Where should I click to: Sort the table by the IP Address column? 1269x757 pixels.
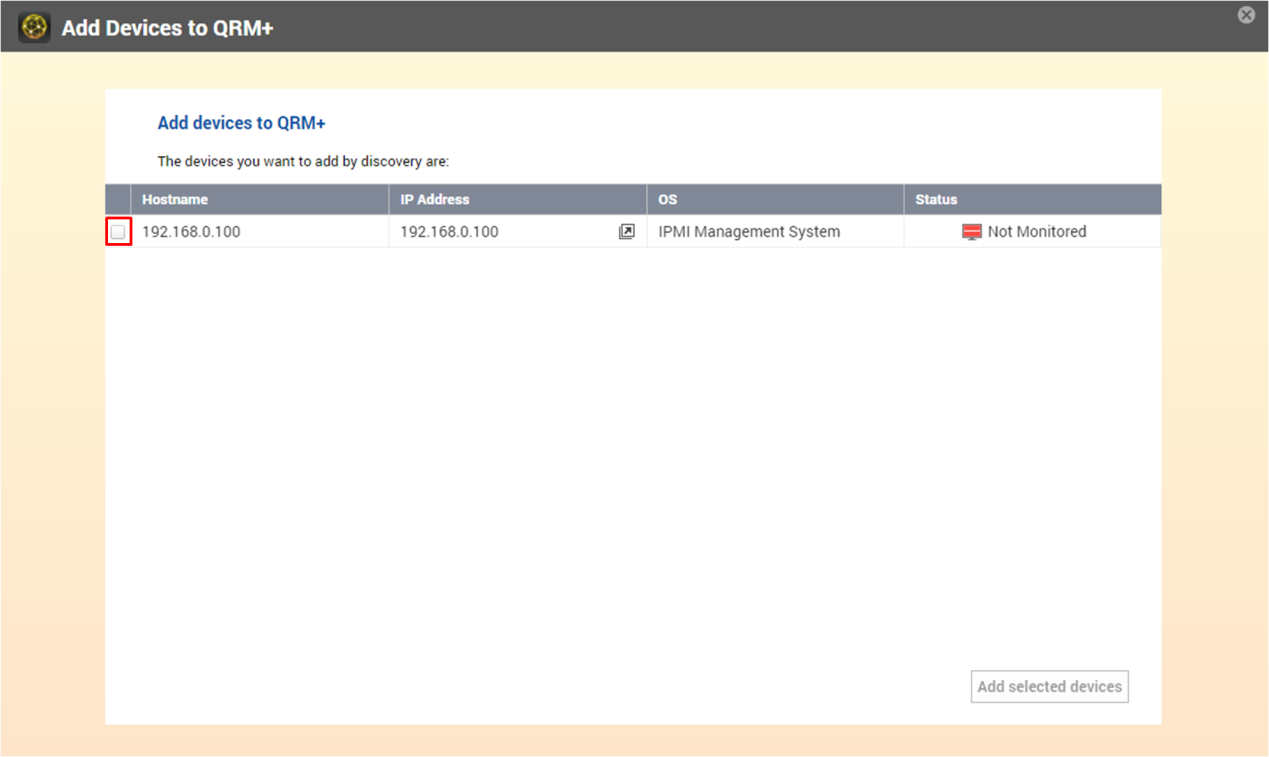[x=518, y=199]
